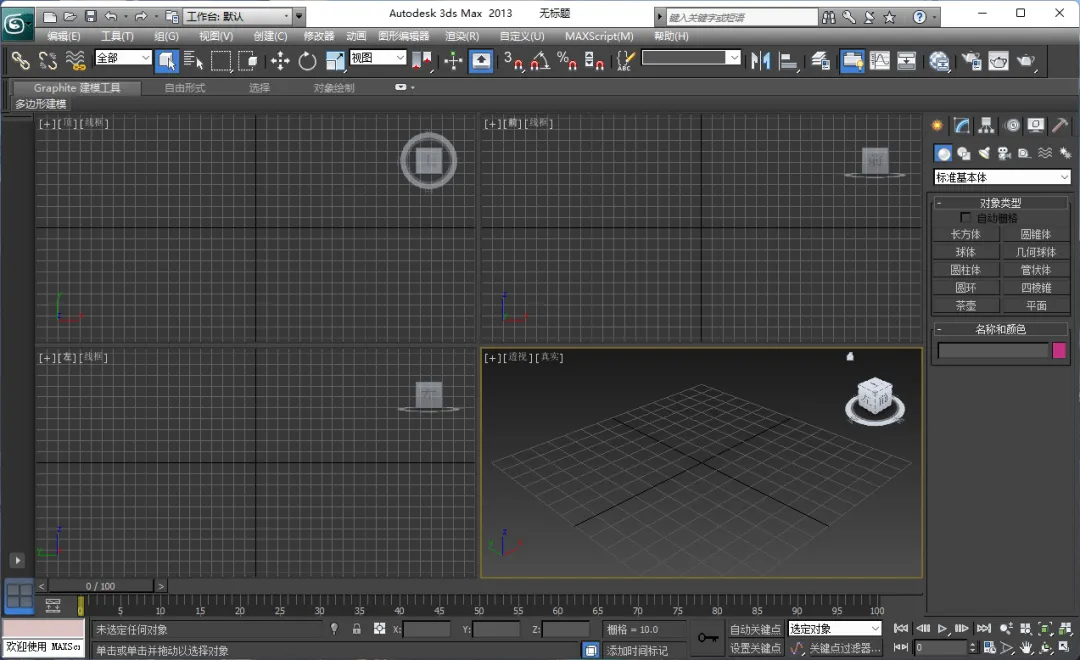Play the animation

(942, 628)
